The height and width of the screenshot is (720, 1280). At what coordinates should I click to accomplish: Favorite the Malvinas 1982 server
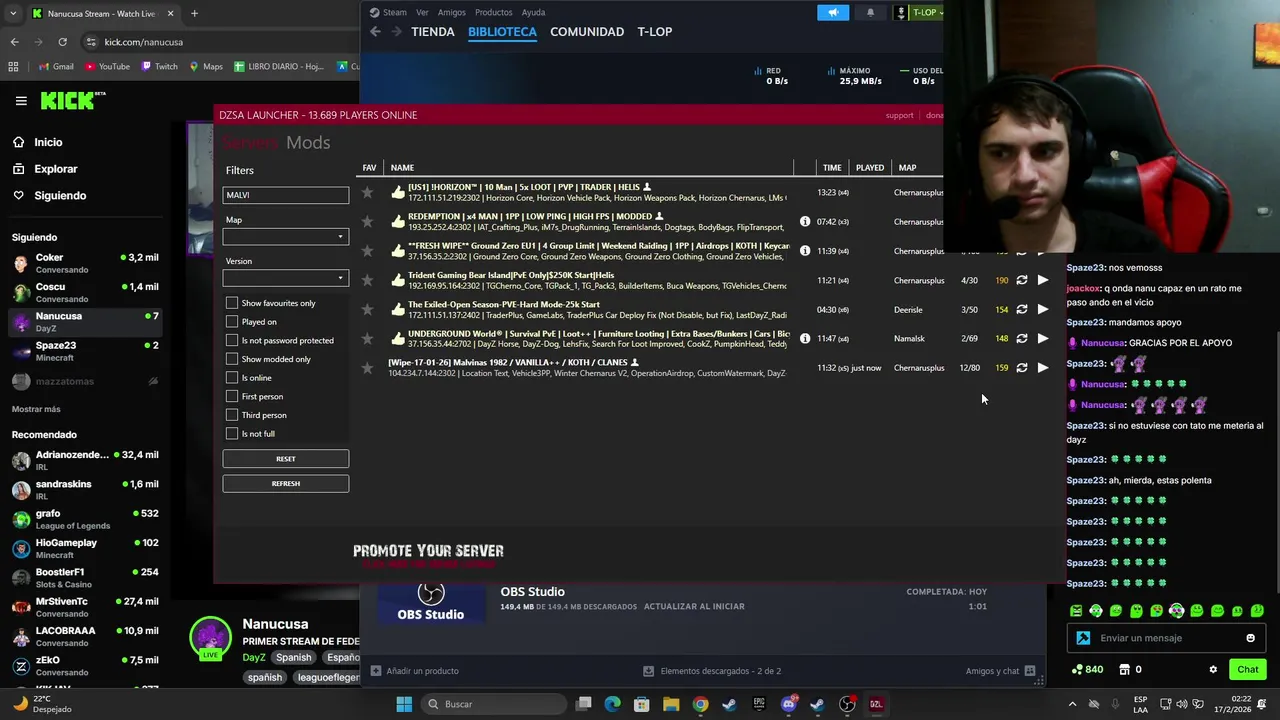[x=367, y=368]
